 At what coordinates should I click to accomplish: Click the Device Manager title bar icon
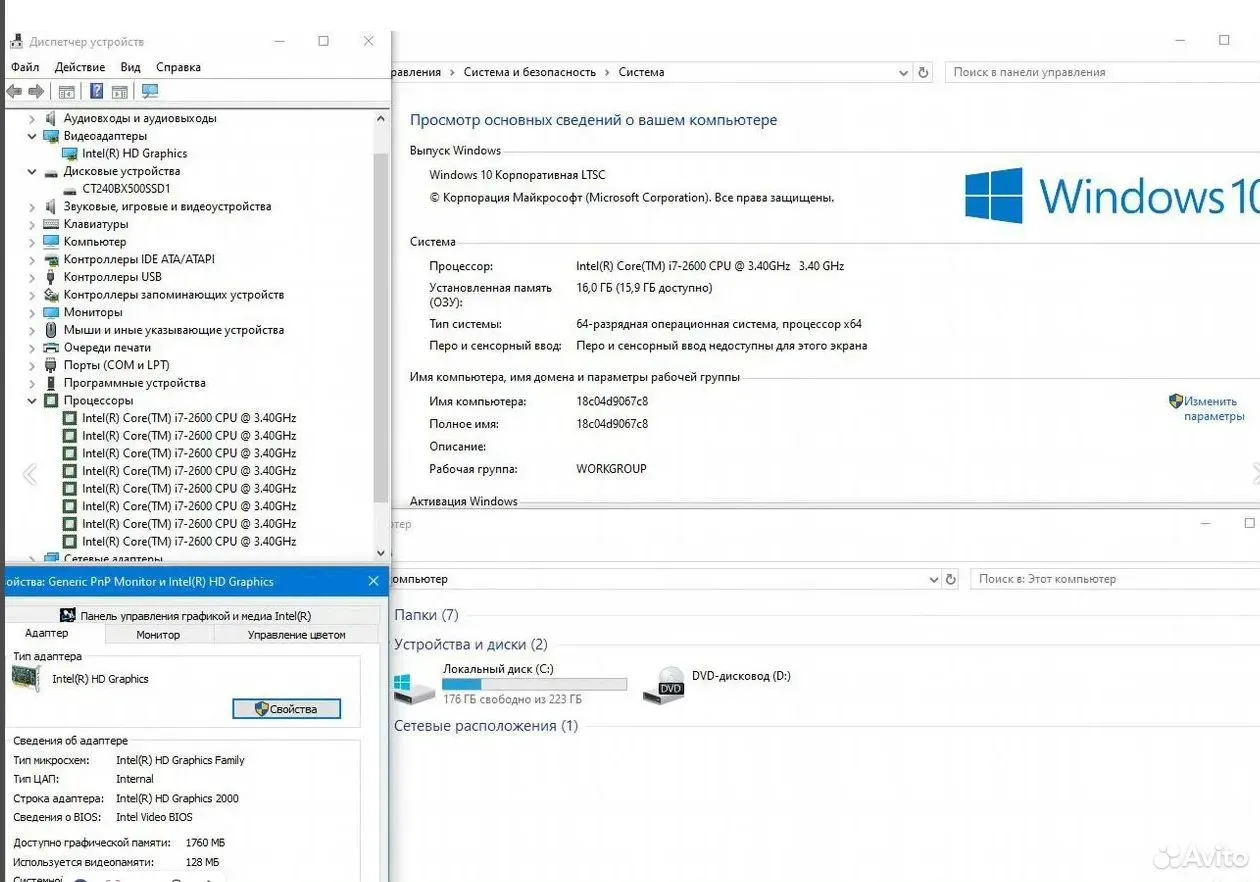[16, 41]
